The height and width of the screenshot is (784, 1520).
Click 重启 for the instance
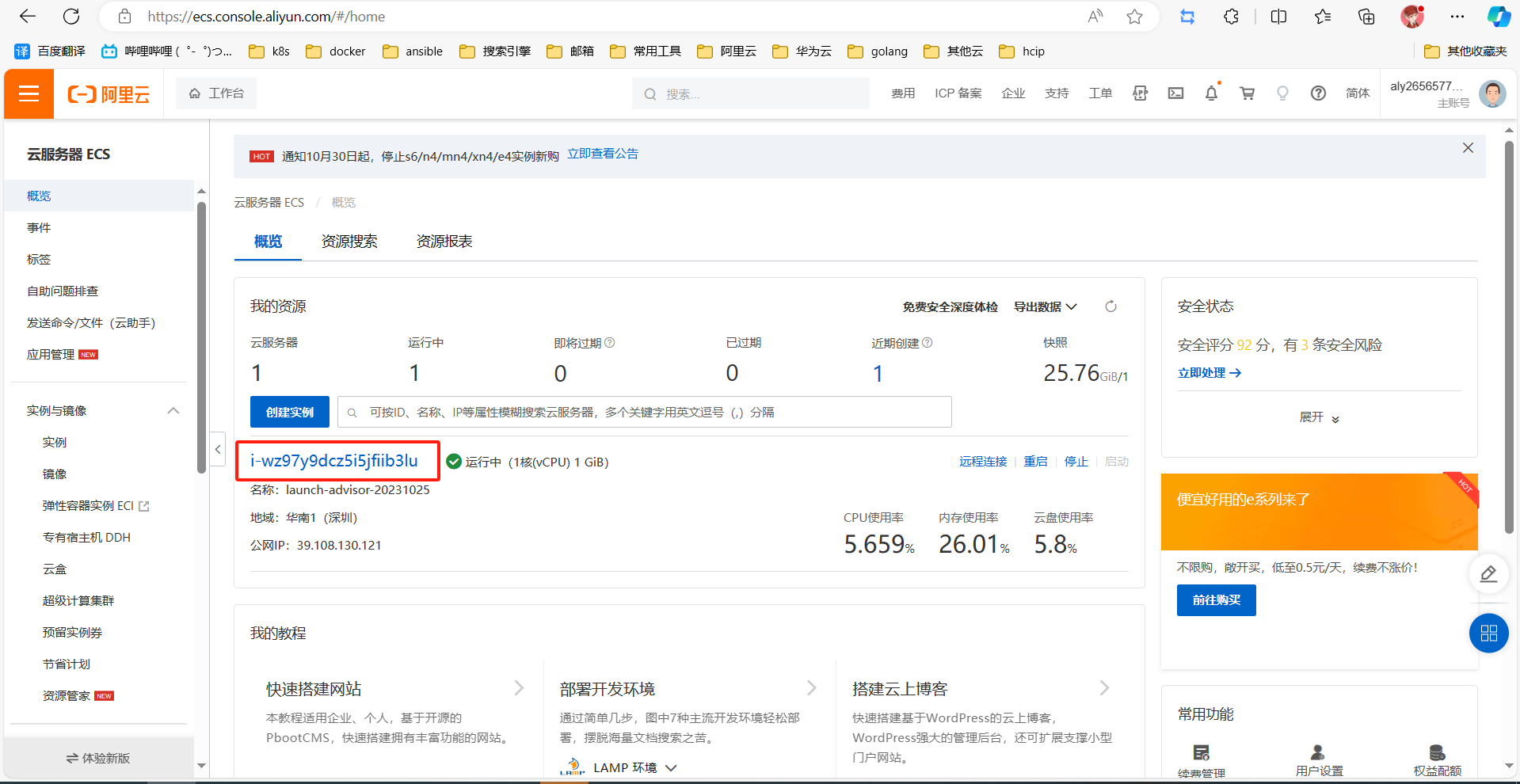pos(1035,462)
